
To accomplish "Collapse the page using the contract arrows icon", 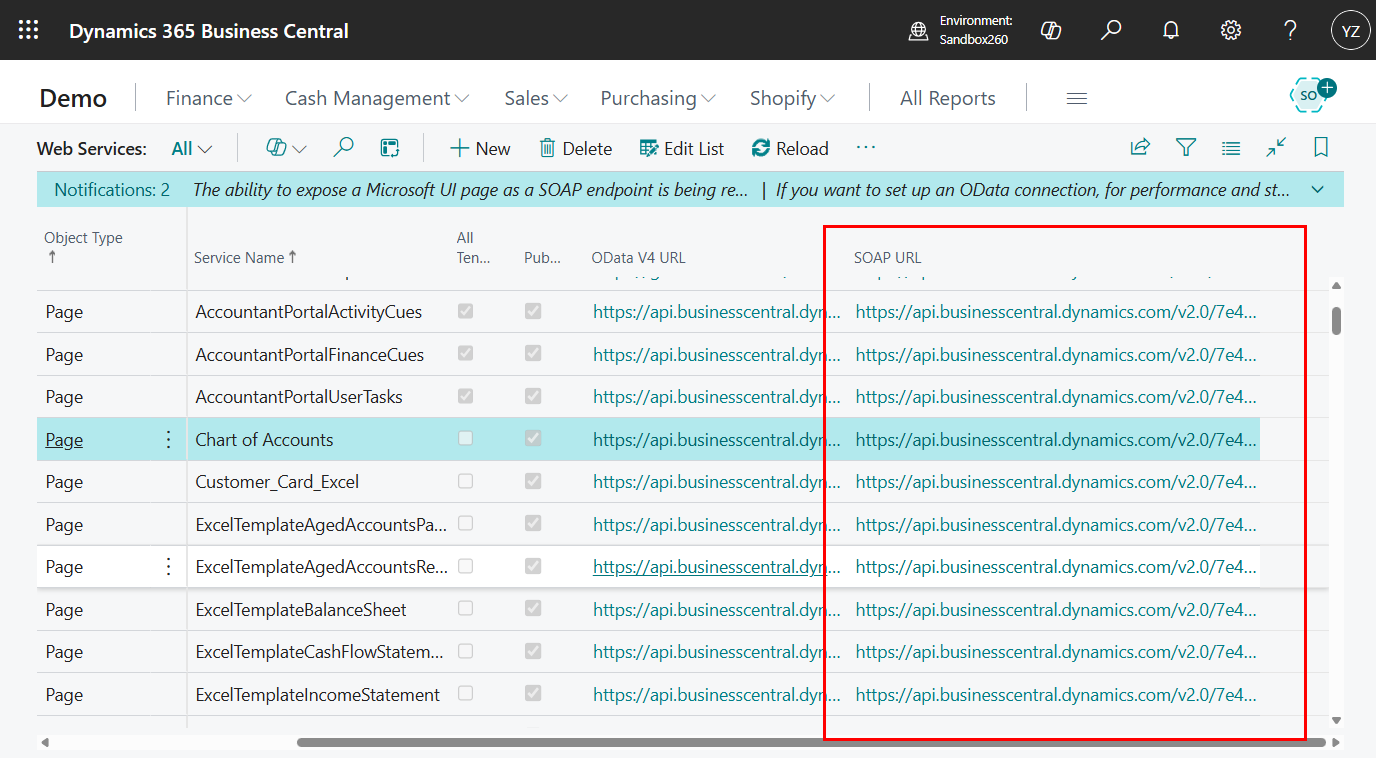I will (x=1276, y=147).
